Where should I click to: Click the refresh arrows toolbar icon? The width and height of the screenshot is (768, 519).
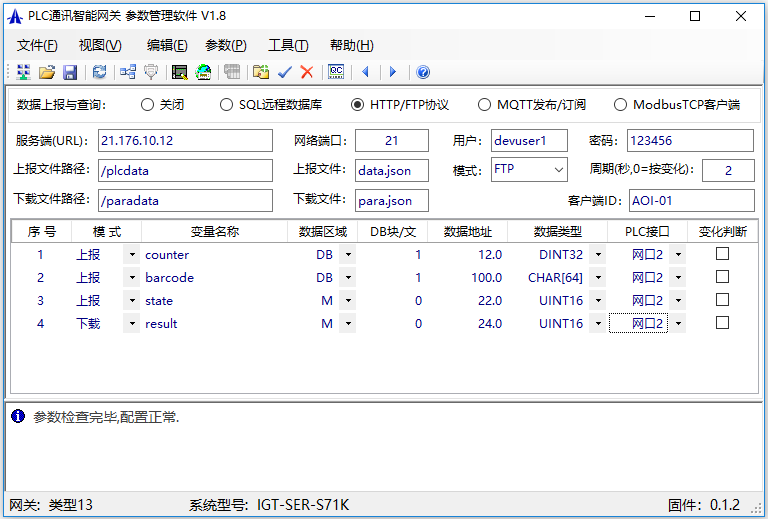(x=99, y=72)
